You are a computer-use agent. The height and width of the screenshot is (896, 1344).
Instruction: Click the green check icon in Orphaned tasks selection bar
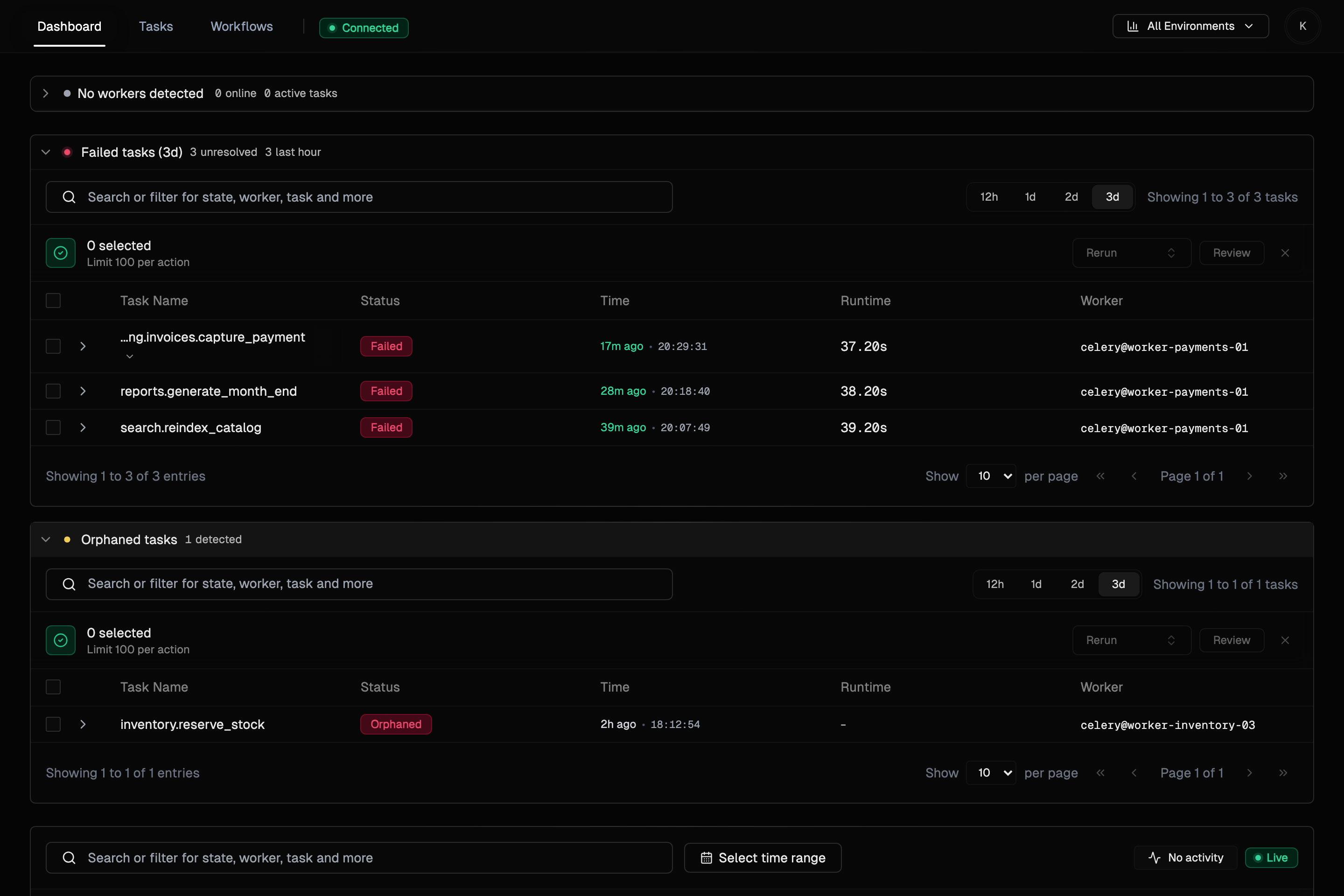point(61,641)
